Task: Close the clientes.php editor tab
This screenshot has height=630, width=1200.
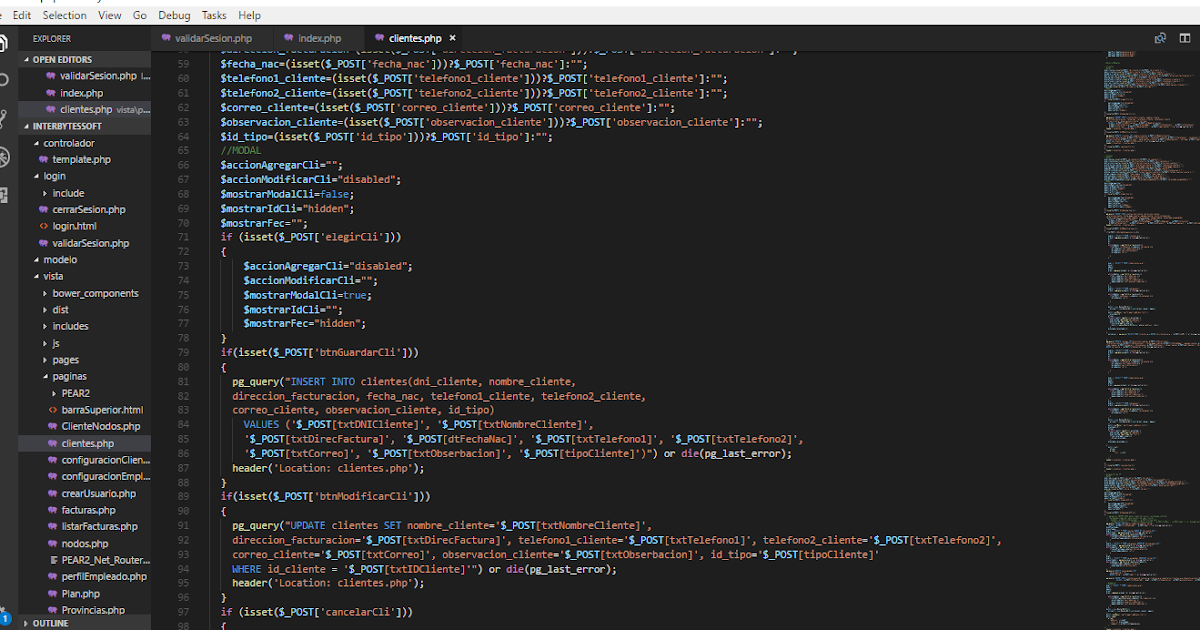Action: click(451, 37)
